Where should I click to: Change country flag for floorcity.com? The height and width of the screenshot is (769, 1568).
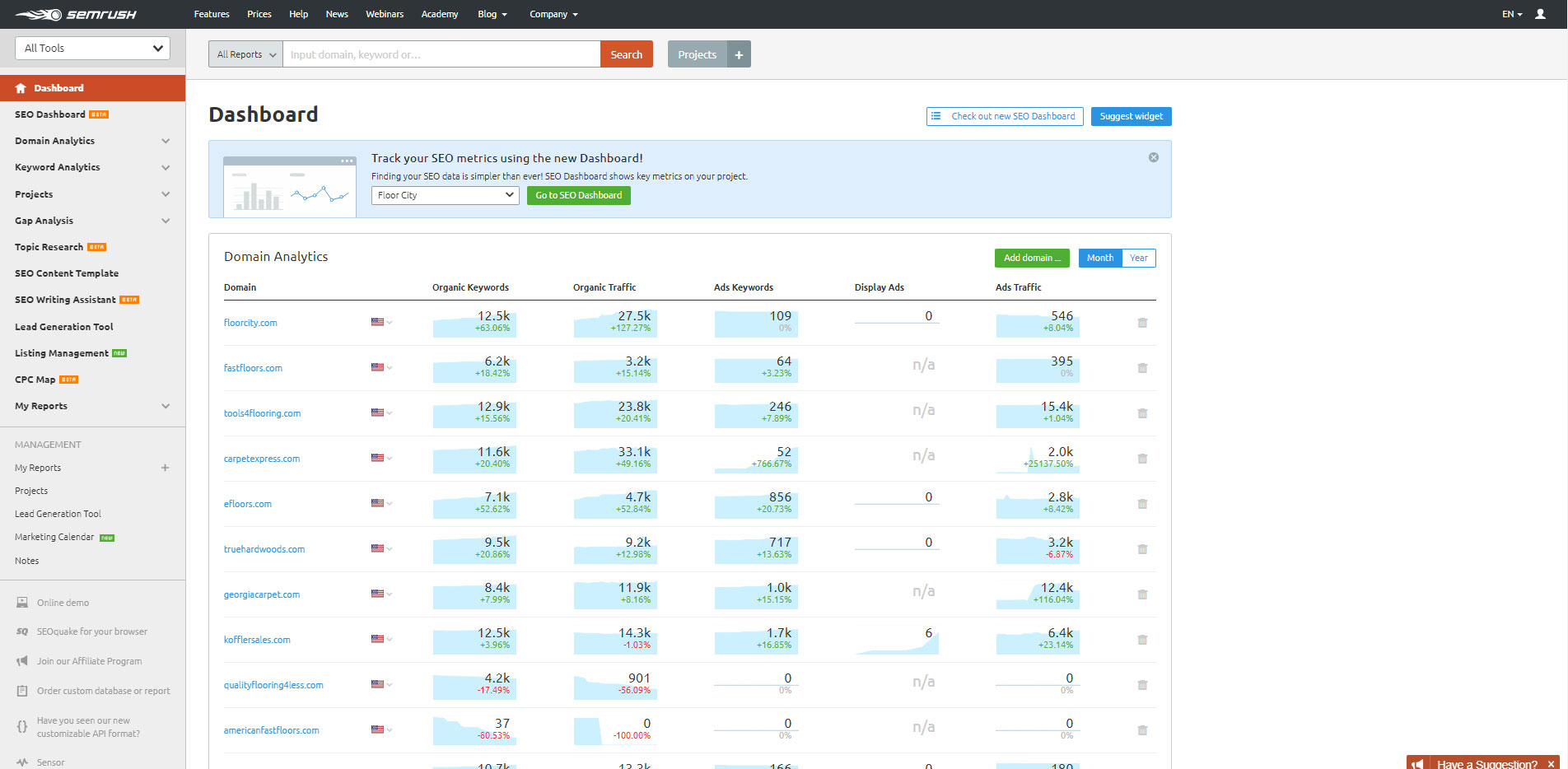381,322
